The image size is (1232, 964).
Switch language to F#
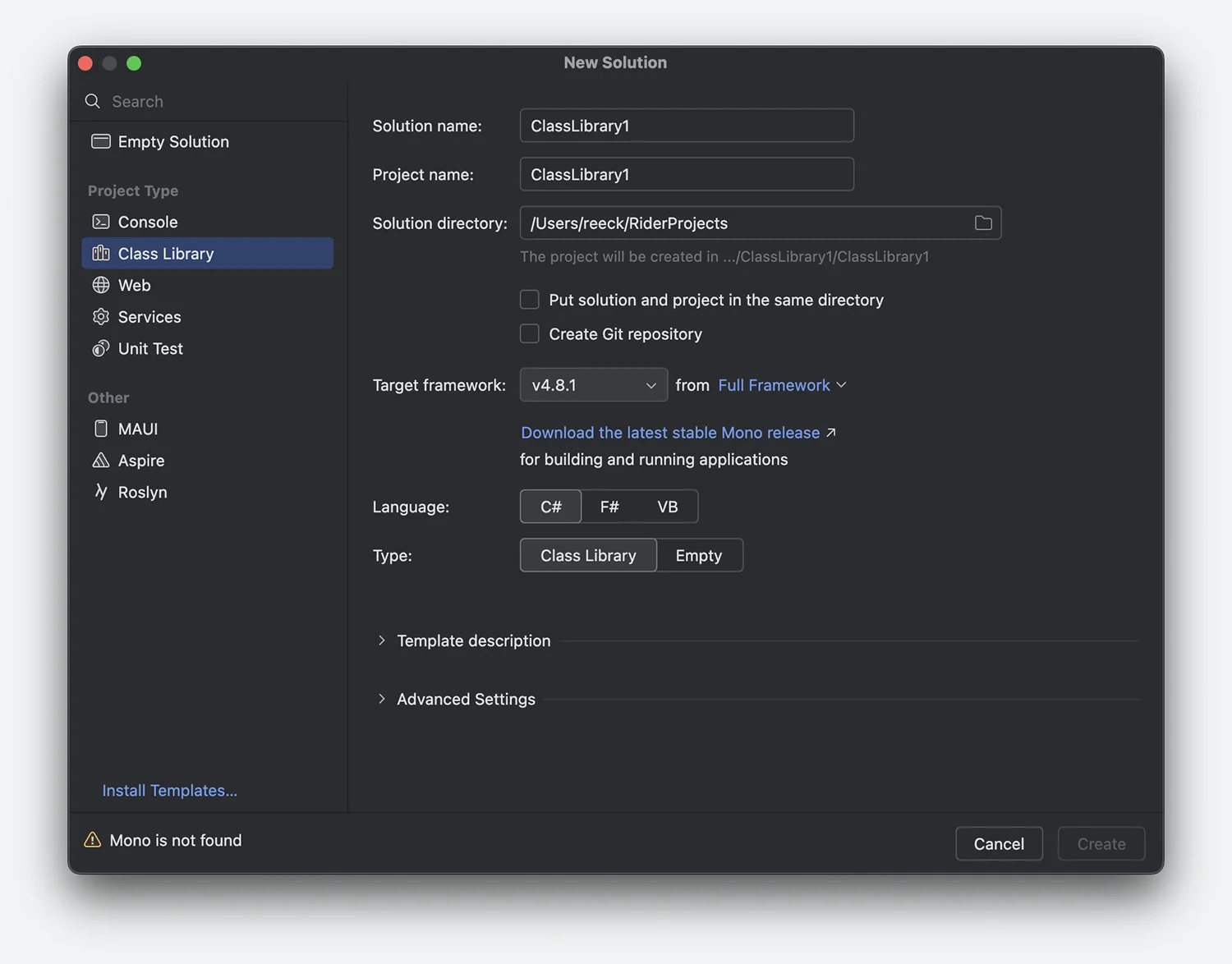609,507
